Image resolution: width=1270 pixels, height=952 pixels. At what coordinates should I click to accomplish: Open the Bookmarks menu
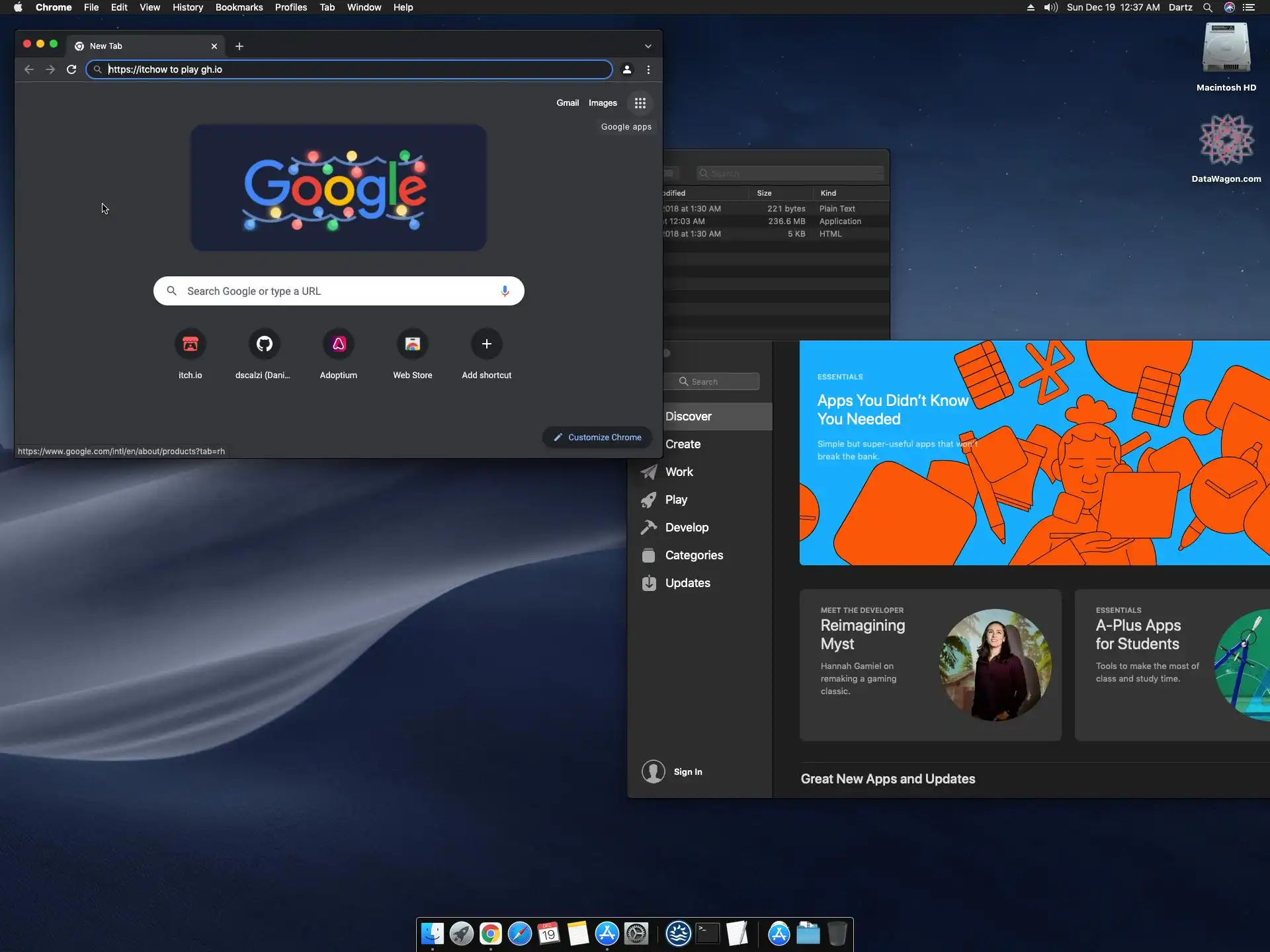pyautogui.click(x=239, y=7)
